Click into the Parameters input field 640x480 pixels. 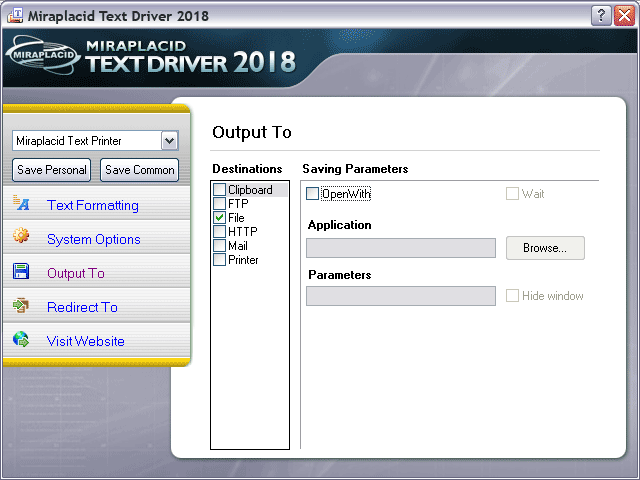point(401,296)
